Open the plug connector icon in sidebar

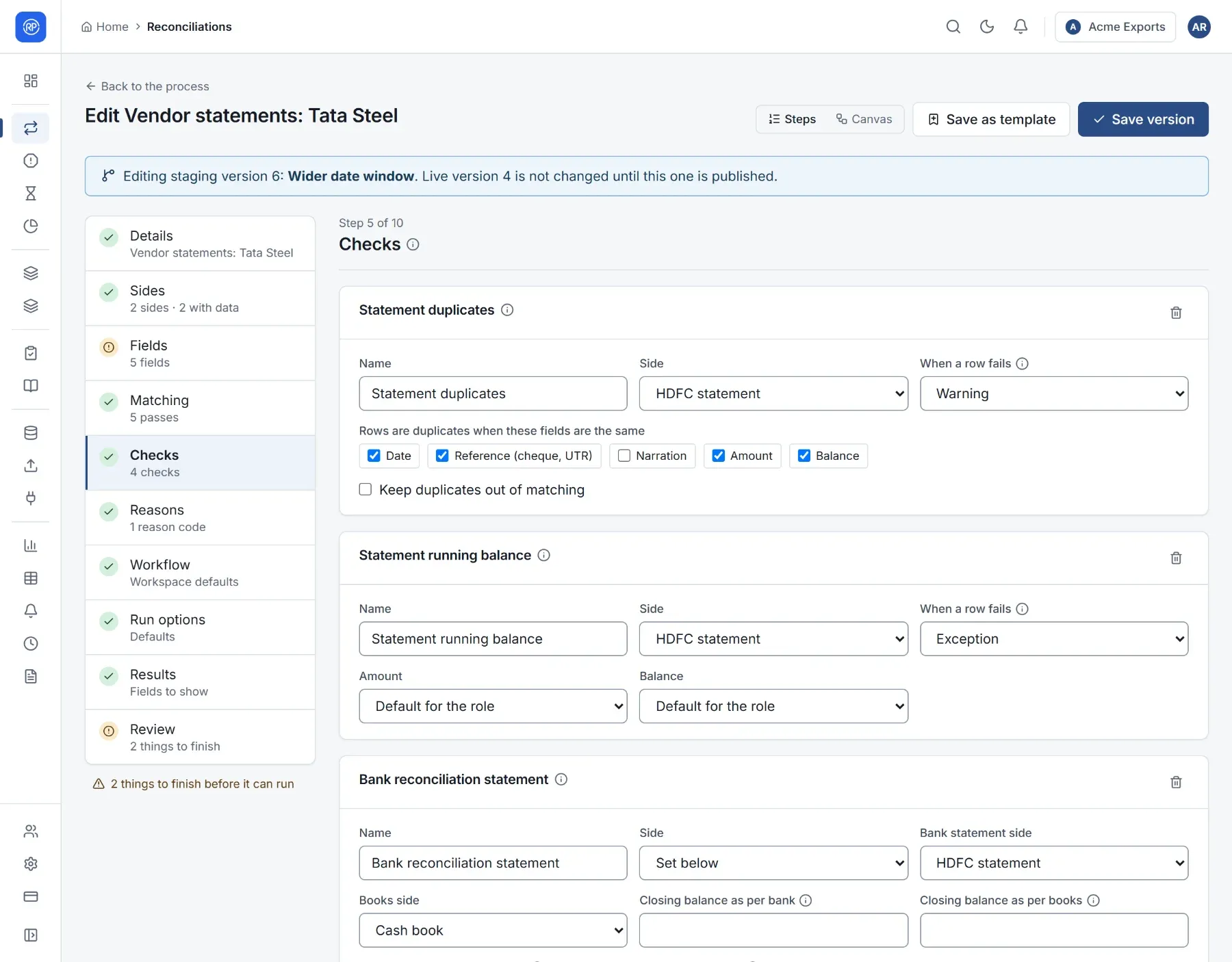point(31,499)
